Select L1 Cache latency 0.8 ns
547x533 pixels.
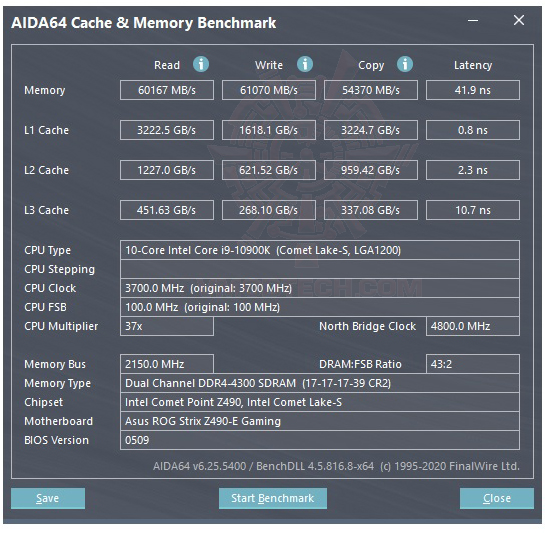point(473,130)
